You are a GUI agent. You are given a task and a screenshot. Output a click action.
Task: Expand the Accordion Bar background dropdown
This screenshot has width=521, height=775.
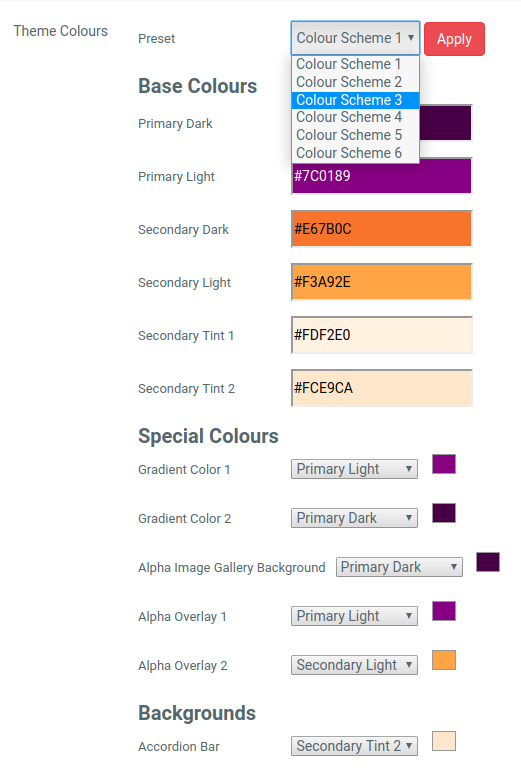point(354,746)
